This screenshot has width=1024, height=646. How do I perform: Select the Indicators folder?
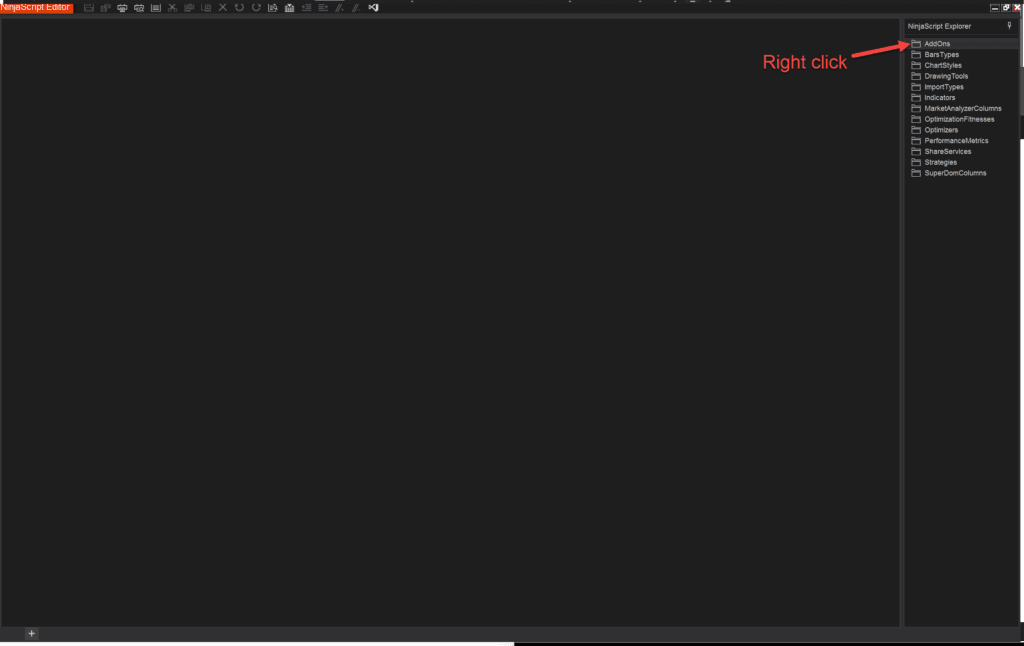click(x=933, y=98)
